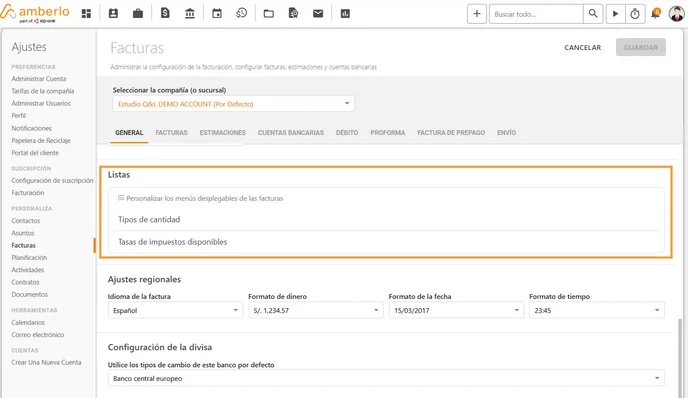
Task: Open Configuración de suscripción
Action: pyautogui.click(x=52, y=180)
